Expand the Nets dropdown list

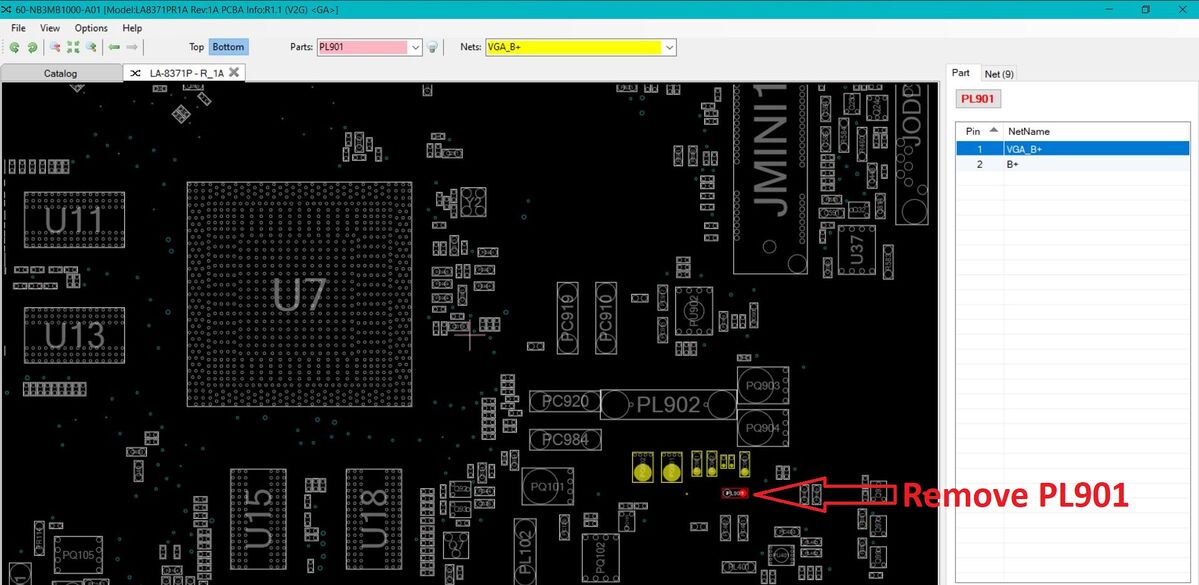click(669, 47)
